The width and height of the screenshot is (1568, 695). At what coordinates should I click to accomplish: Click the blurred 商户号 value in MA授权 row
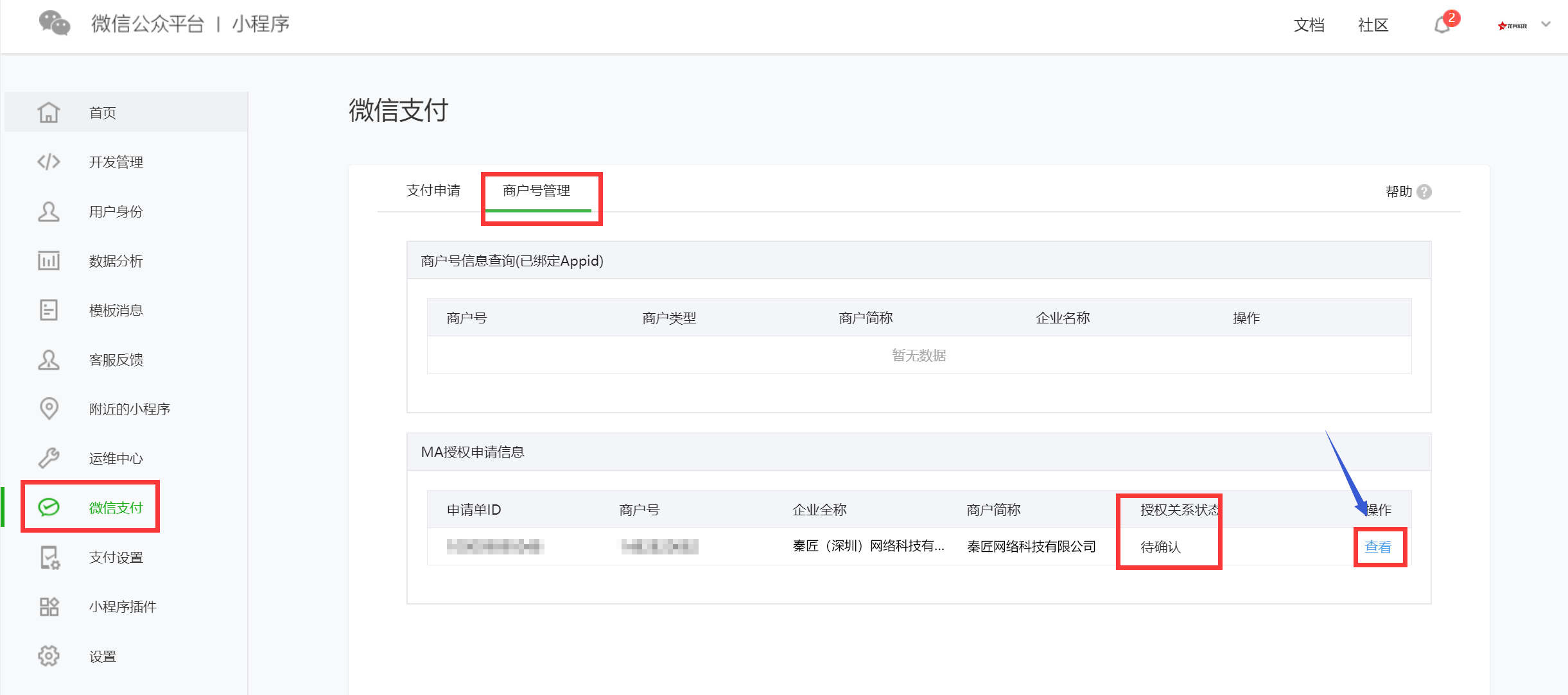(659, 547)
